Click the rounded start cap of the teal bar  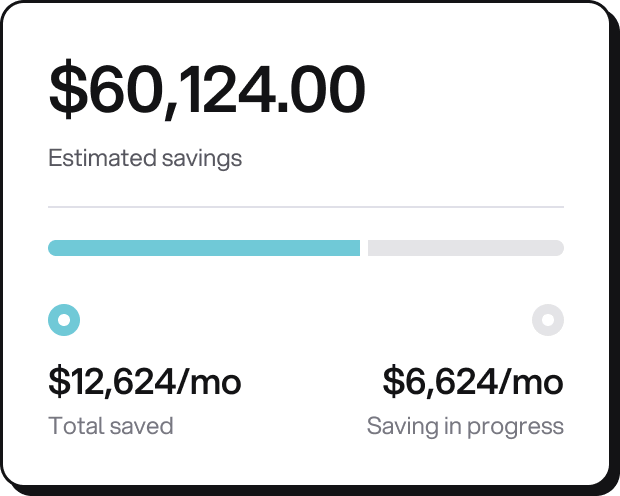54,248
